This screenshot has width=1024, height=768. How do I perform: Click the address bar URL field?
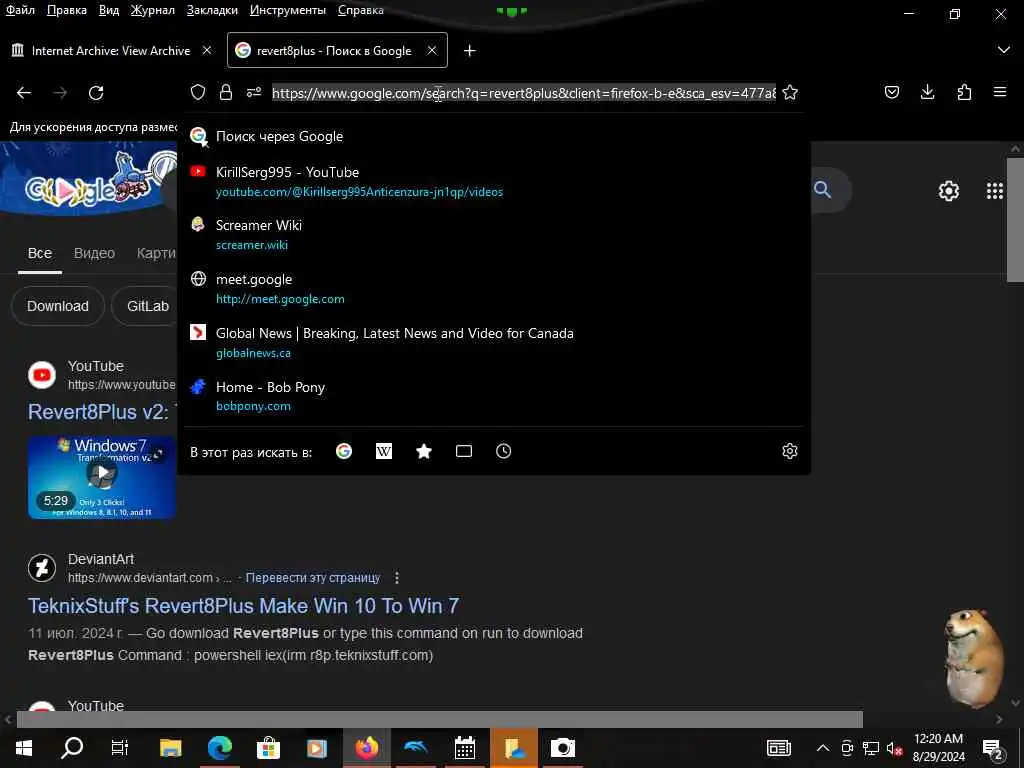coord(524,93)
